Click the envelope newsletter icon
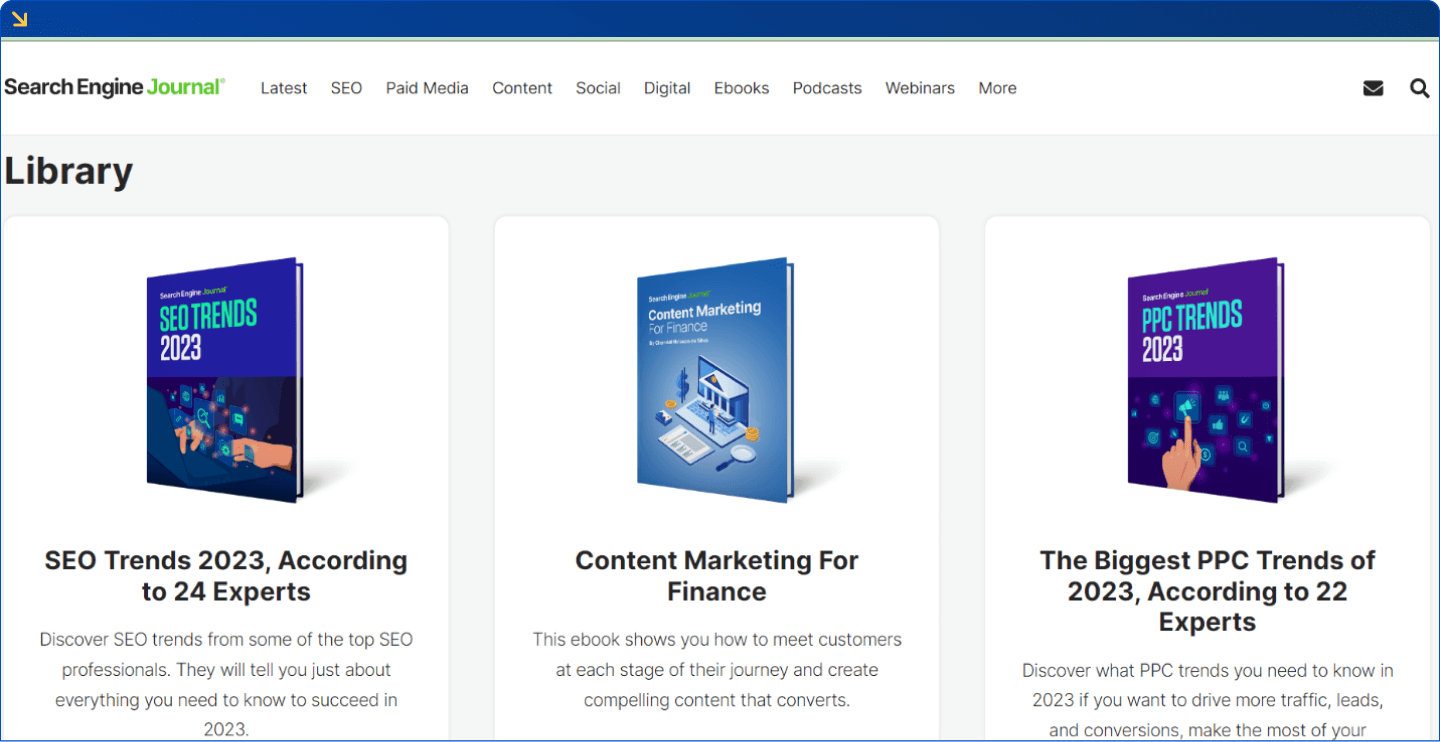Viewport: 1440px width, 742px height. pos(1372,88)
